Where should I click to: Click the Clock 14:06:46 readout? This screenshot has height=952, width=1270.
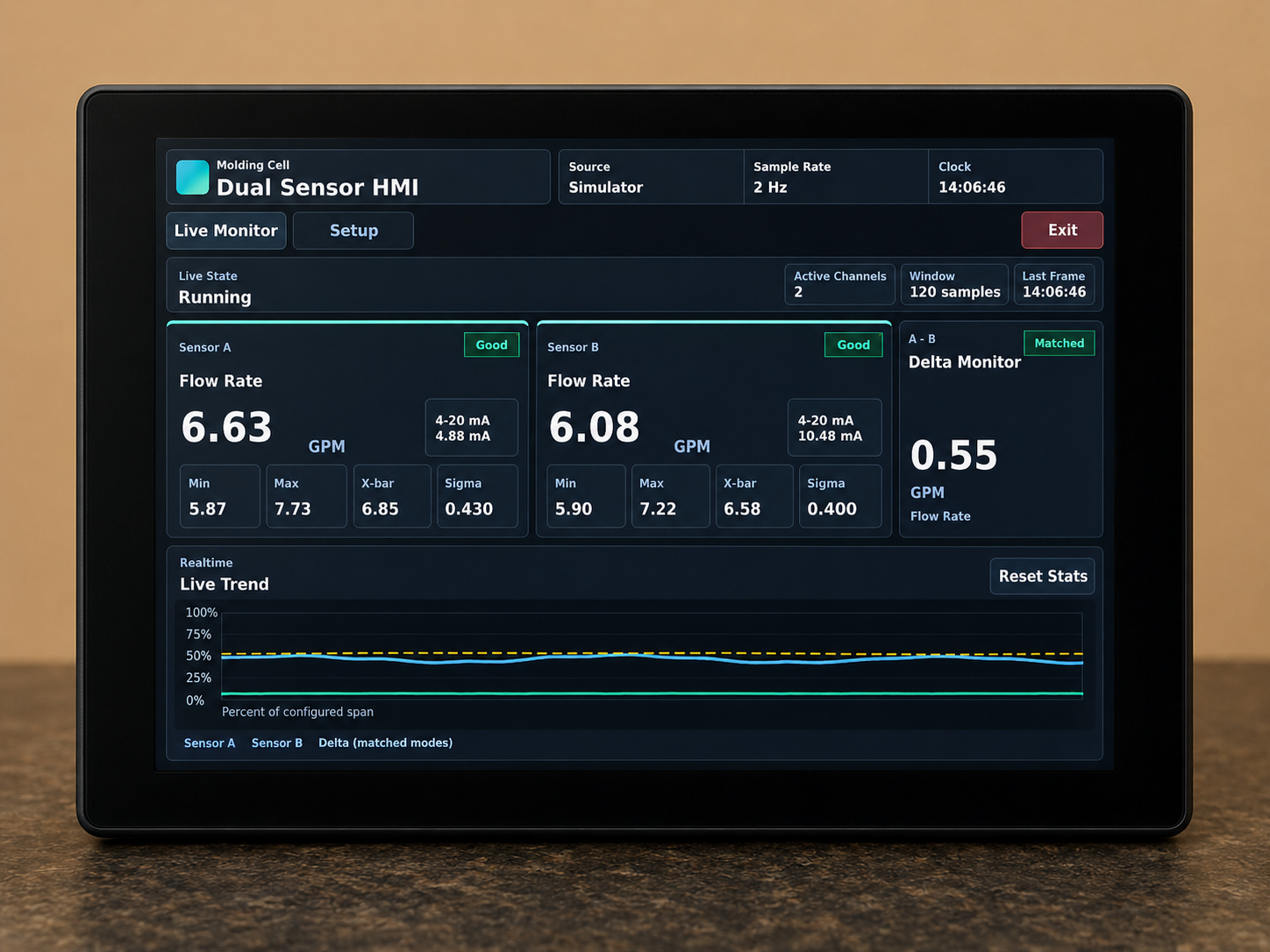click(1015, 177)
